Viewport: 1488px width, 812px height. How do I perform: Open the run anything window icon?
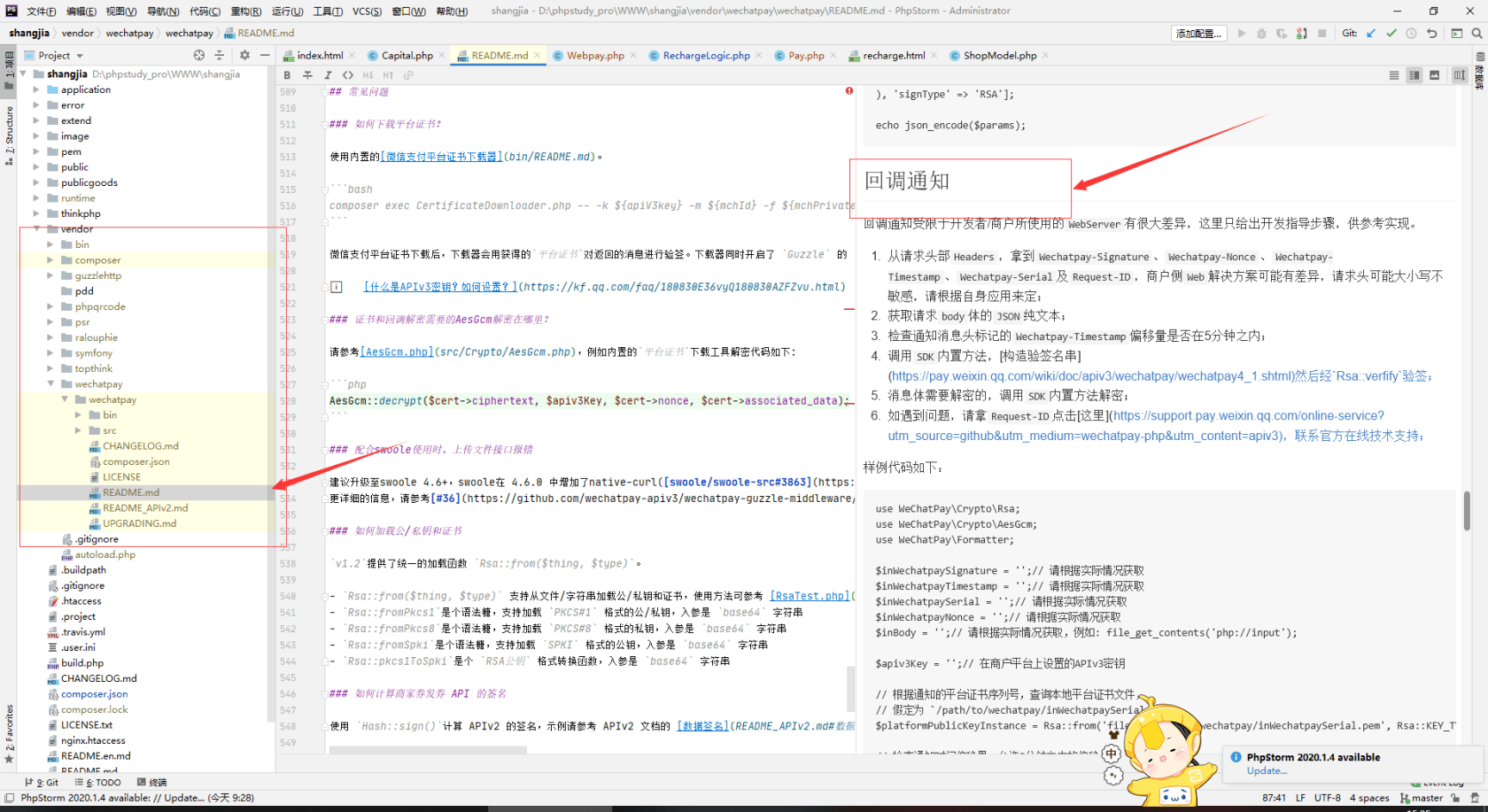coord(1457,33)
